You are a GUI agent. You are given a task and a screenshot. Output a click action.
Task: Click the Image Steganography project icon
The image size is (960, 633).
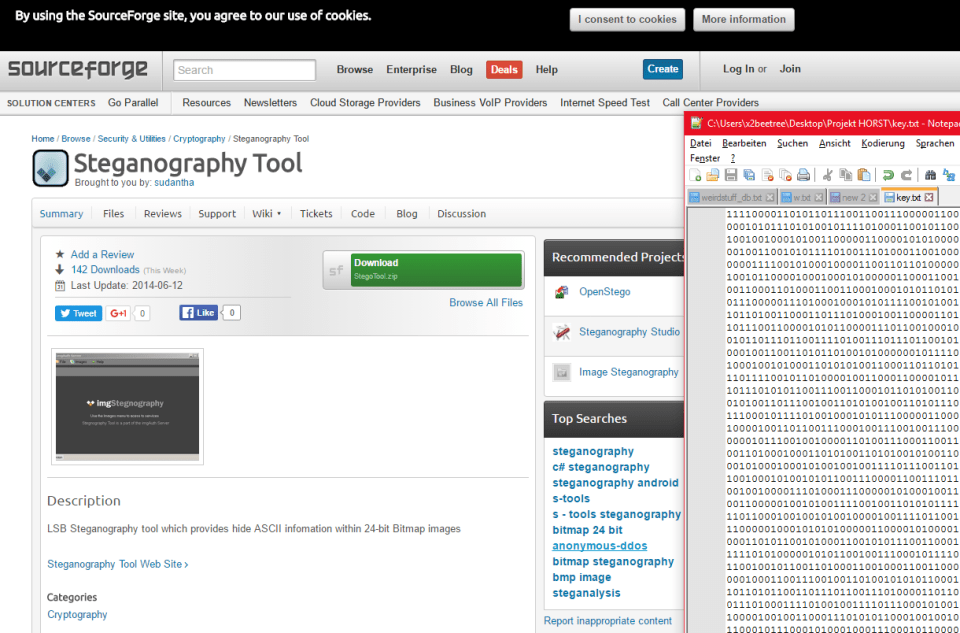[x=561, y=372]
